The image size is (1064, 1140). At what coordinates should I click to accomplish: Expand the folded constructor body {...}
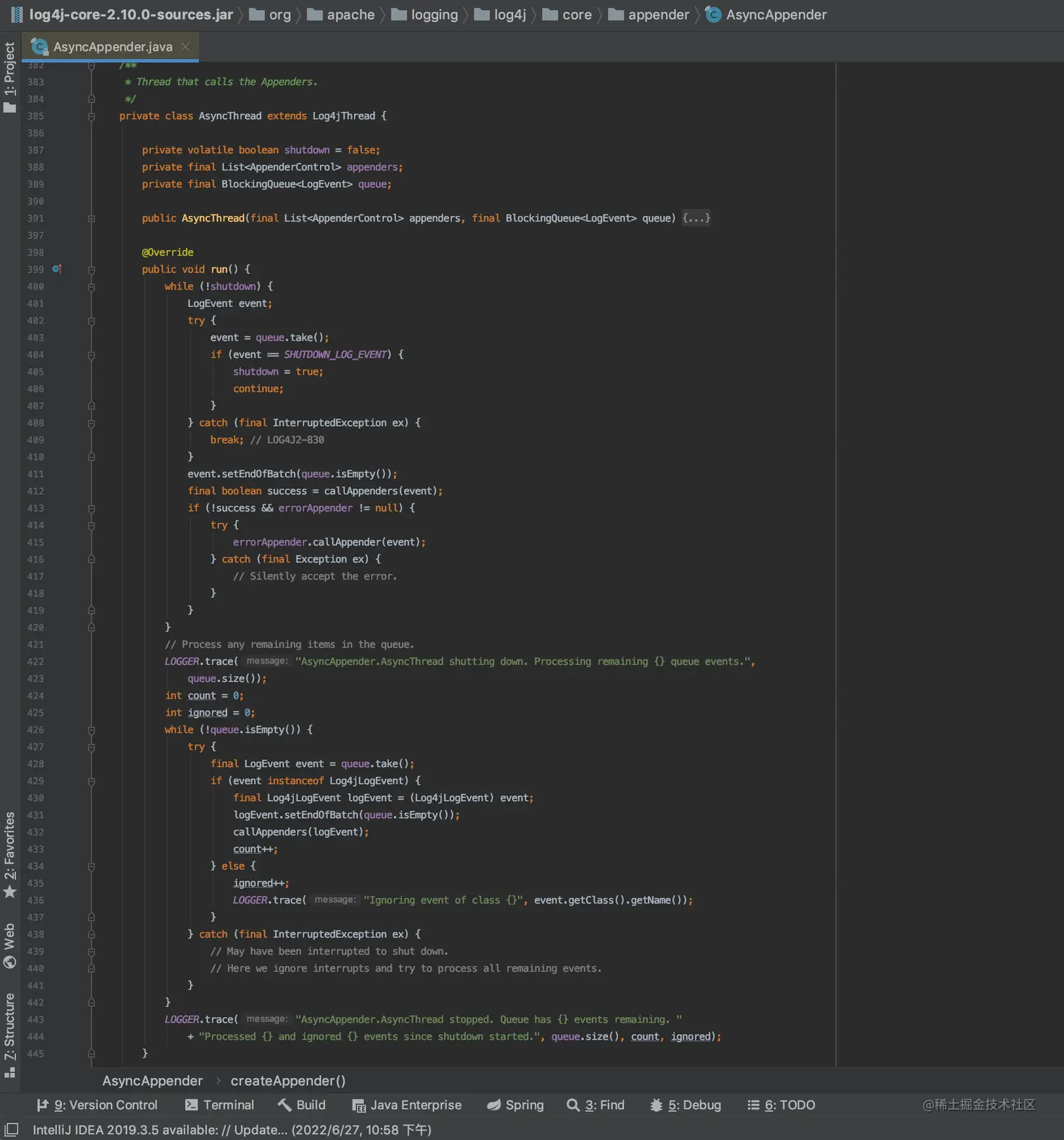696,218
